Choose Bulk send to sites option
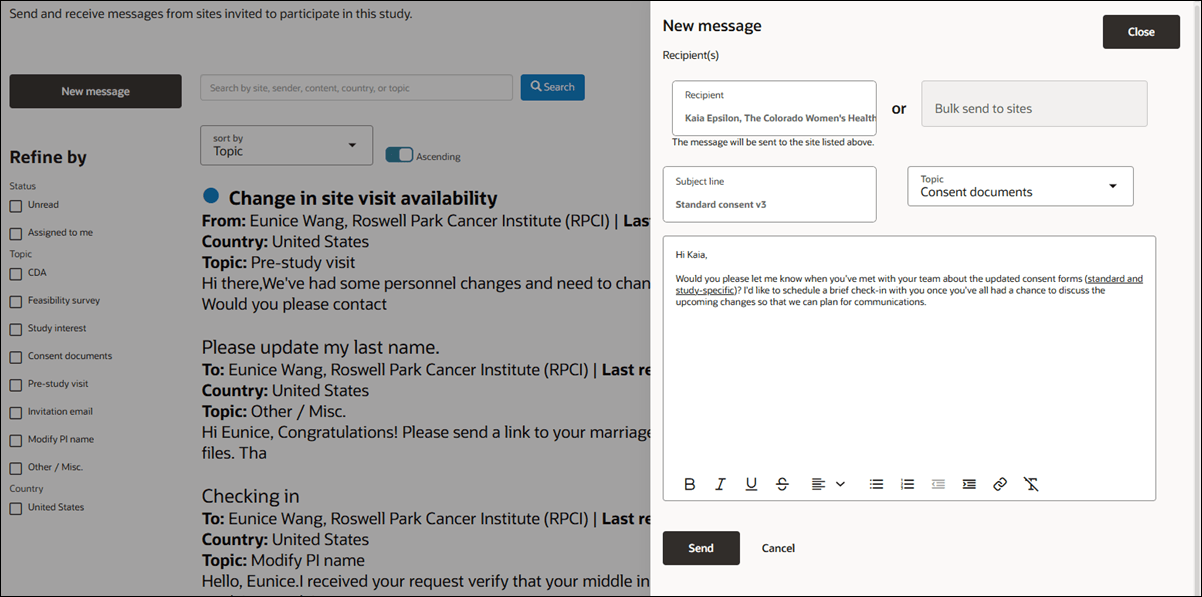1202x597 pixels. 1033,104
